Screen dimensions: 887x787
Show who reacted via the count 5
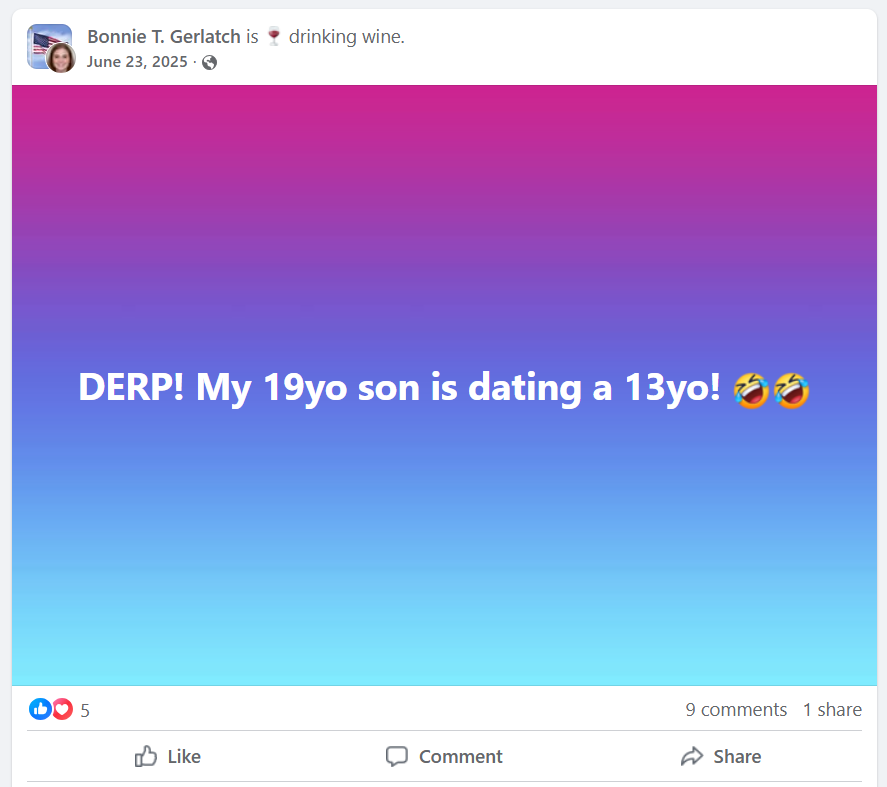tap(85, 711)
